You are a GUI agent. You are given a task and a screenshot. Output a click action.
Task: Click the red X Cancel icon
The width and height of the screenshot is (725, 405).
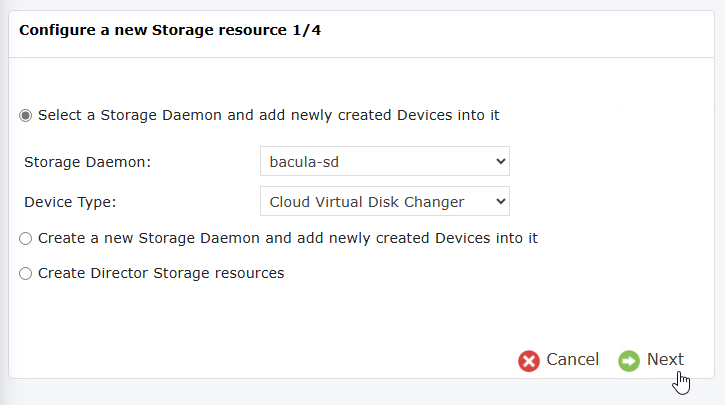pyautogui.click(x=529, y=361)
